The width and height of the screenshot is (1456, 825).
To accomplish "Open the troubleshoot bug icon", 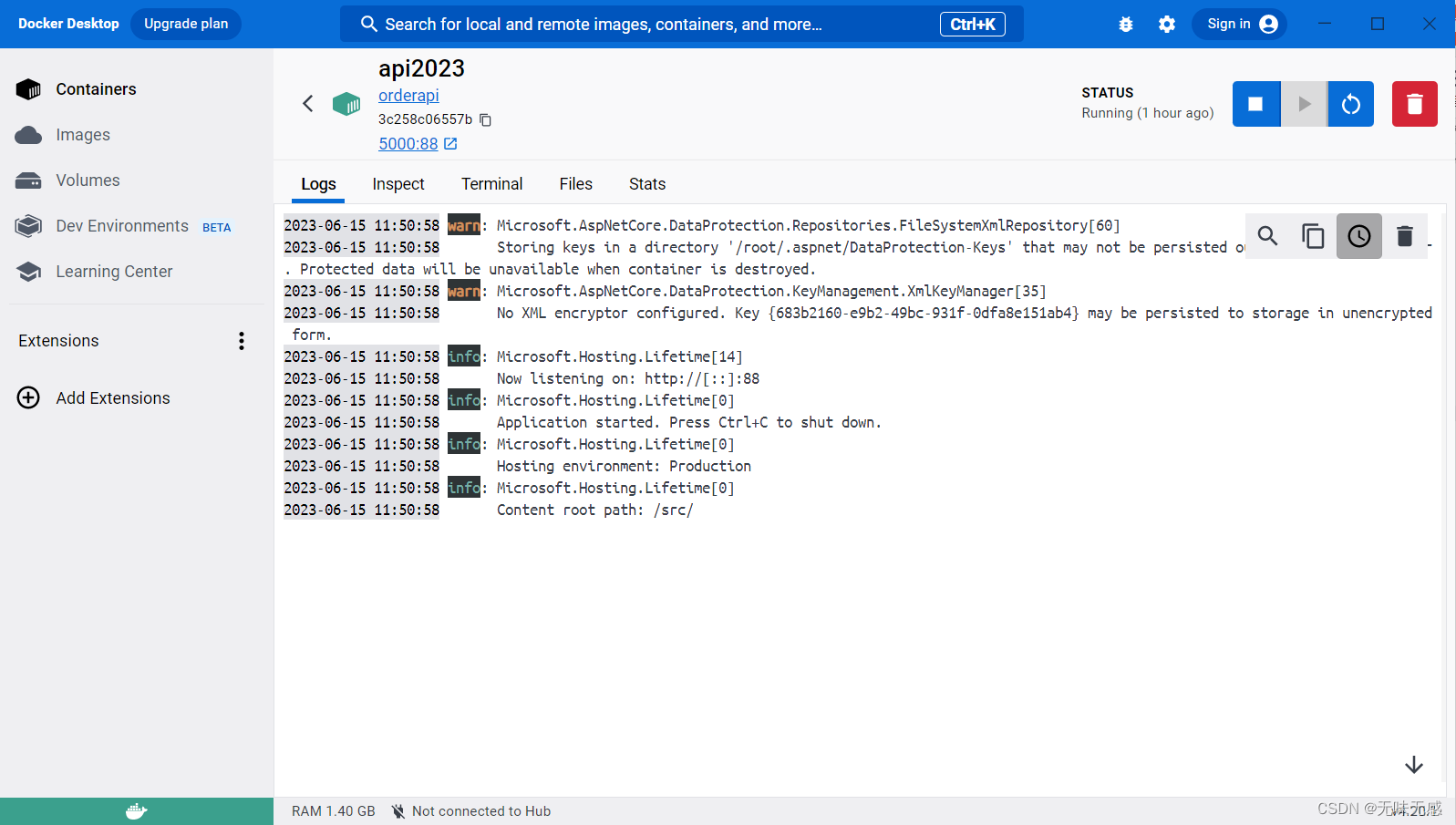I will tap(1126, 25).
